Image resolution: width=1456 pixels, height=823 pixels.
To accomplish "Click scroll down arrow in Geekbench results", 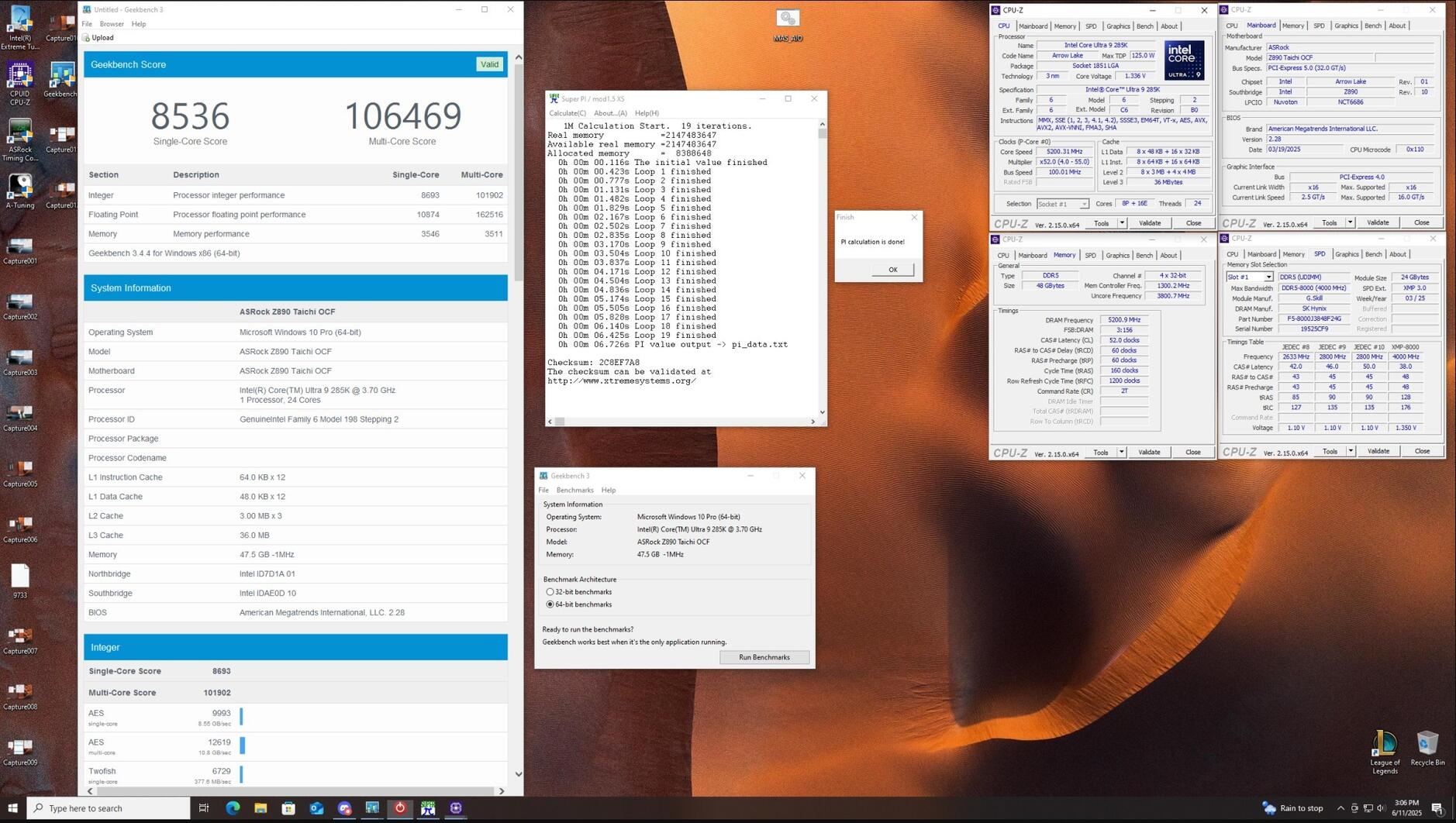I will click(x=519, y=774).
